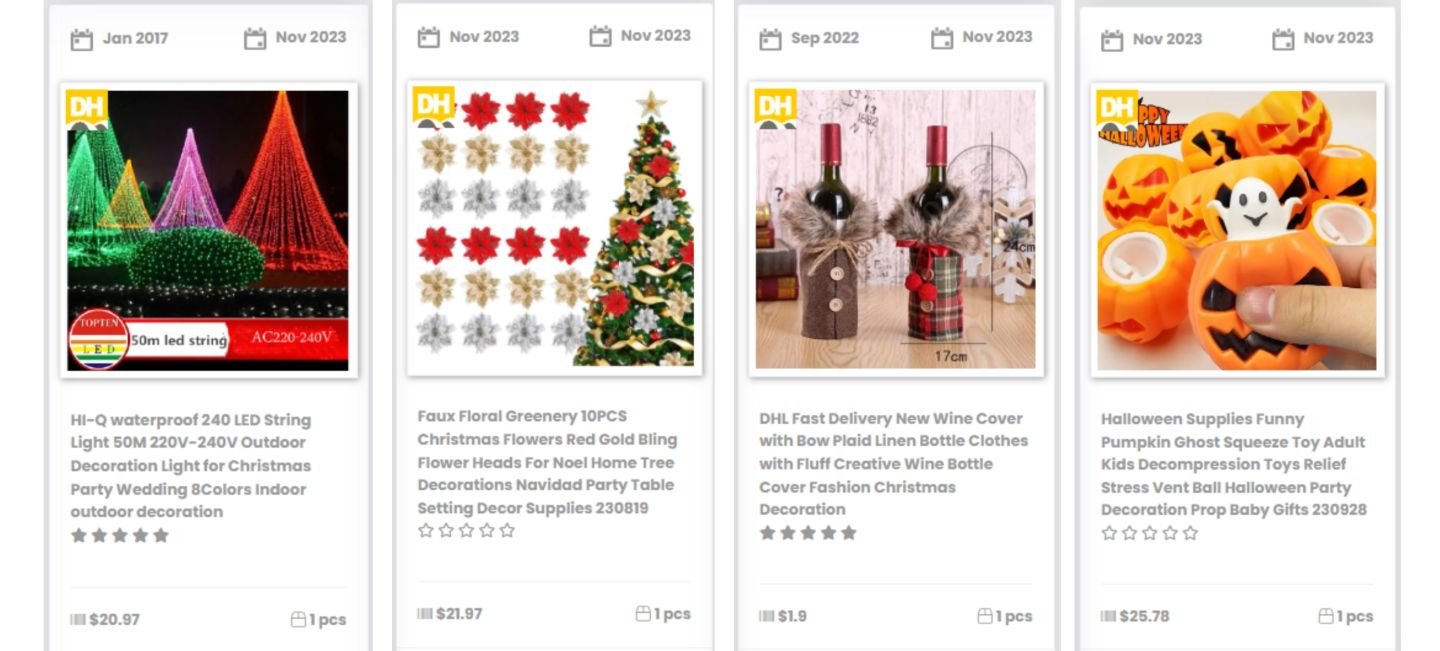Open Faux Floral Greenery Christmas Flowers title
The image size is (1440, 651).
[547, 462]
